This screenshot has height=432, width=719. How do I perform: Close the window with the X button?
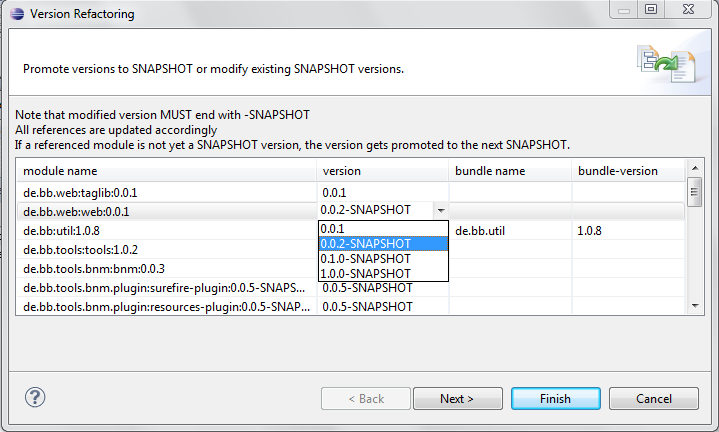[x=688, y=9]
